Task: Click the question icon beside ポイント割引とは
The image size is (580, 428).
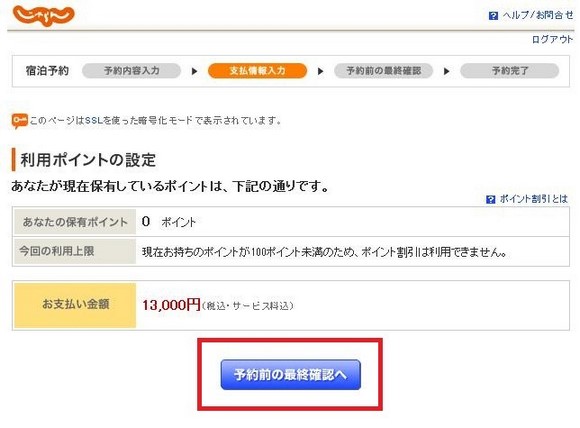Action: click(x=490, y=199)
